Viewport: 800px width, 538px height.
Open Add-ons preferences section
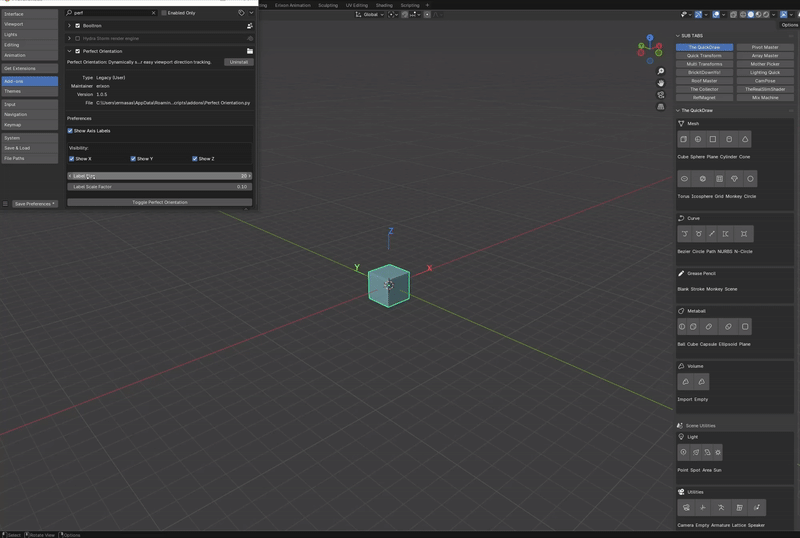pos(30,81)
